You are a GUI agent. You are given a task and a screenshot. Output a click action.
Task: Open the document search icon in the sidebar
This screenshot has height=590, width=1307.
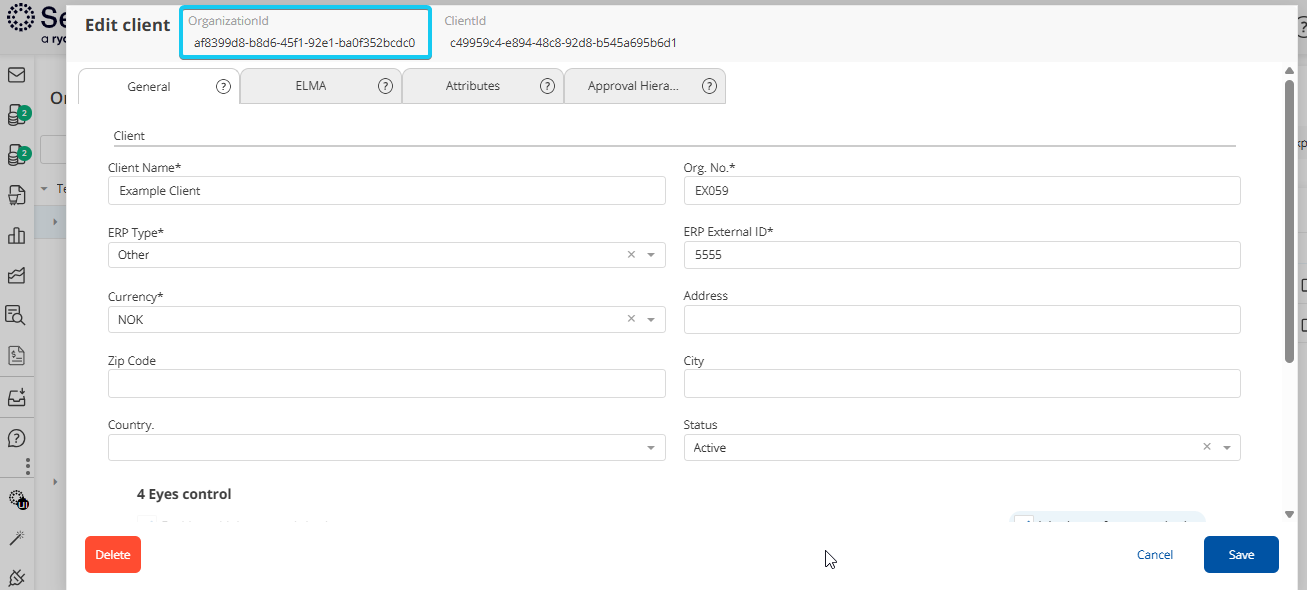(x=17, y=315)
